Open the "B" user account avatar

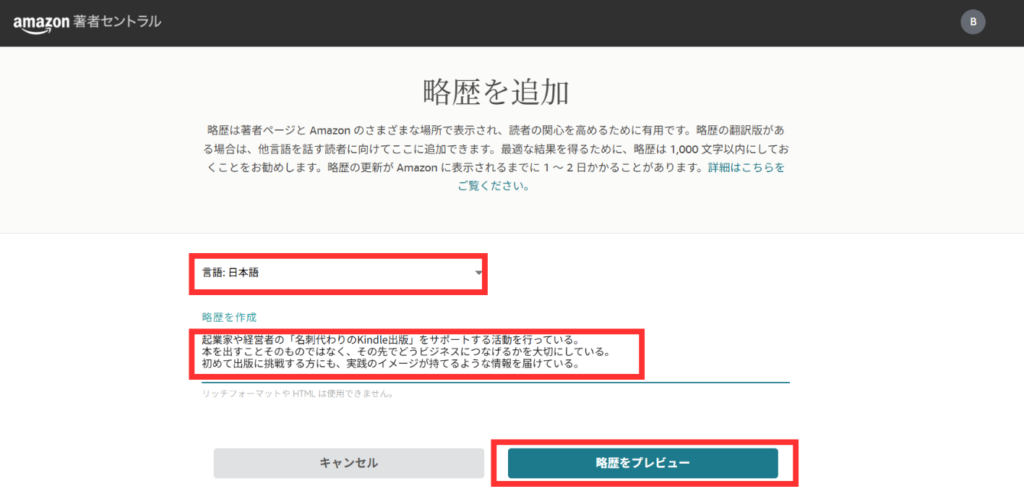point(972,22)
